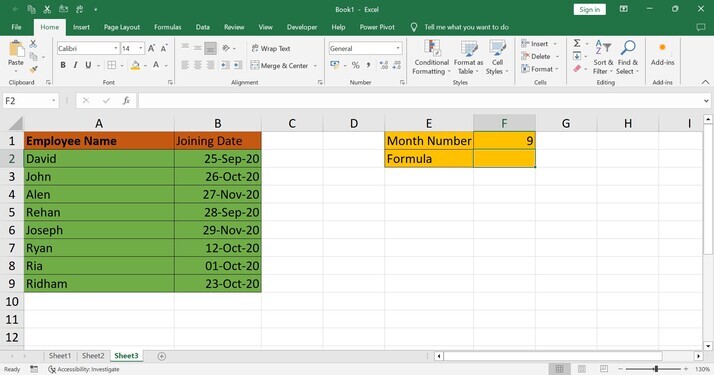The width and height of the screenshot is (714, 375).
Task: Click the Clear eraser icon in Editing group
Action: point(577,69)
